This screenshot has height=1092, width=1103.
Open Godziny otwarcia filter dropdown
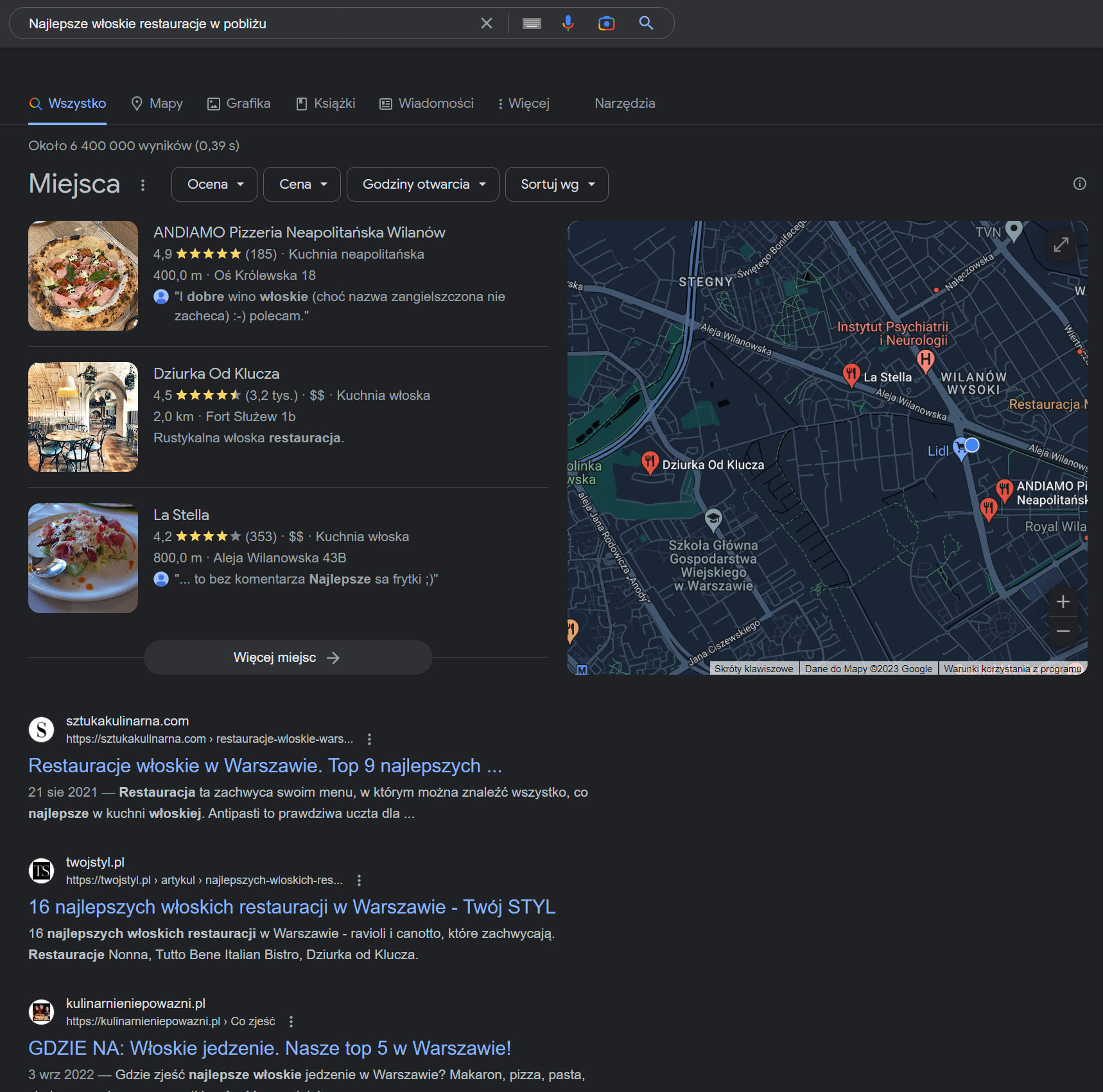pos(423,184)
